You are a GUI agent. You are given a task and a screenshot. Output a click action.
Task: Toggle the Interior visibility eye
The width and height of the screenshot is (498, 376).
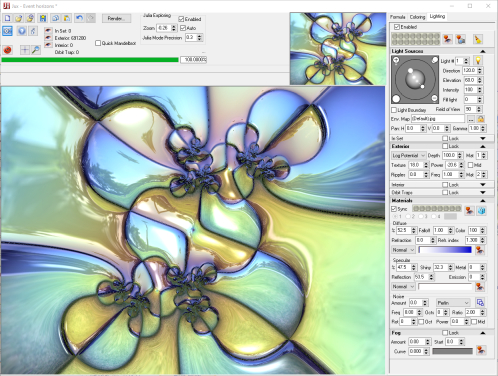[x=48, y=45]
